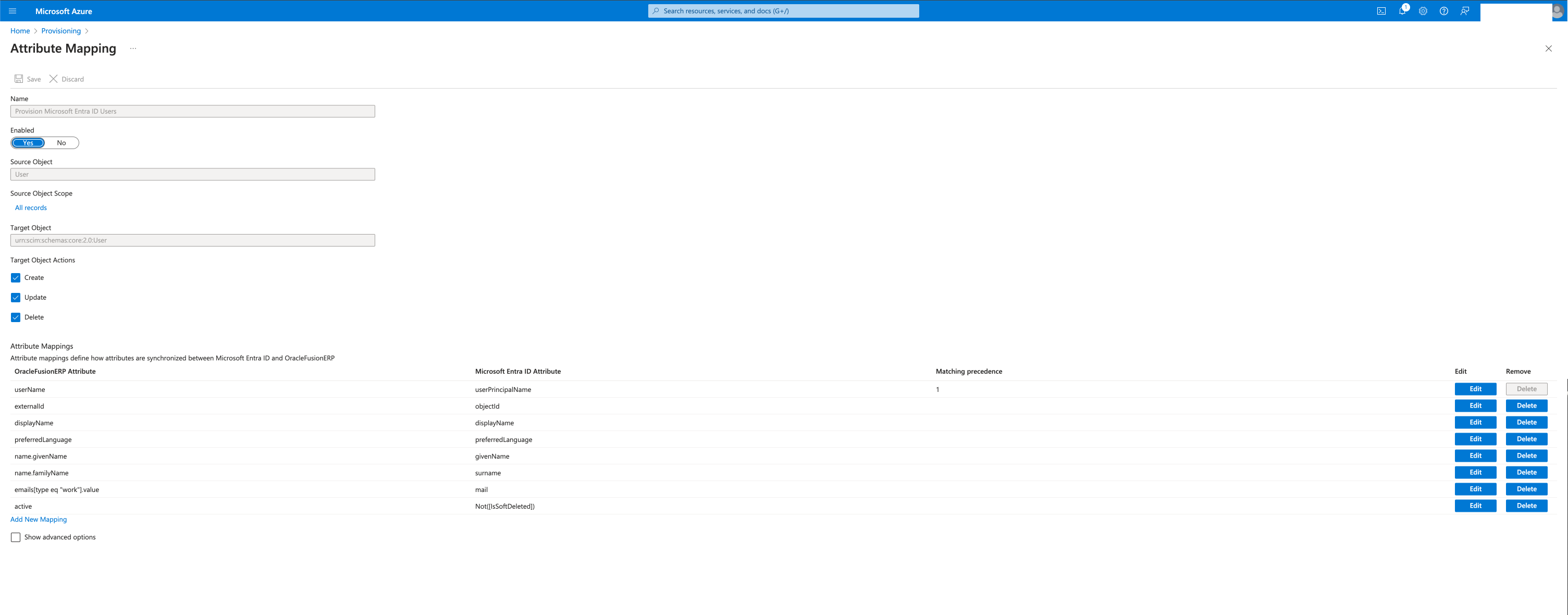Open the notifications bell
1568x615 pixels.
click(x=1402, y=11)
